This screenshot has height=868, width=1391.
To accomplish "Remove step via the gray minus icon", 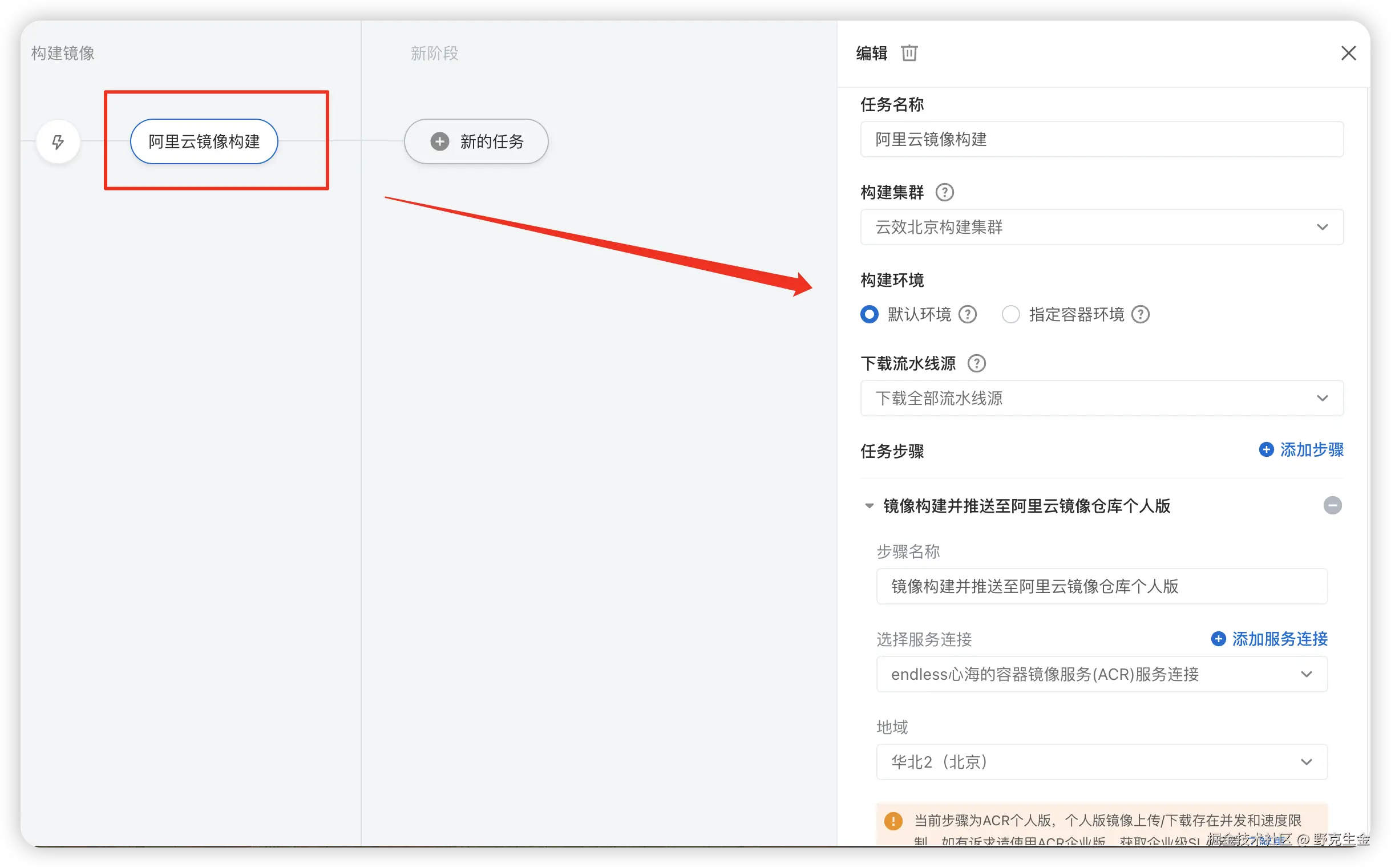I will pos(1332,506).
